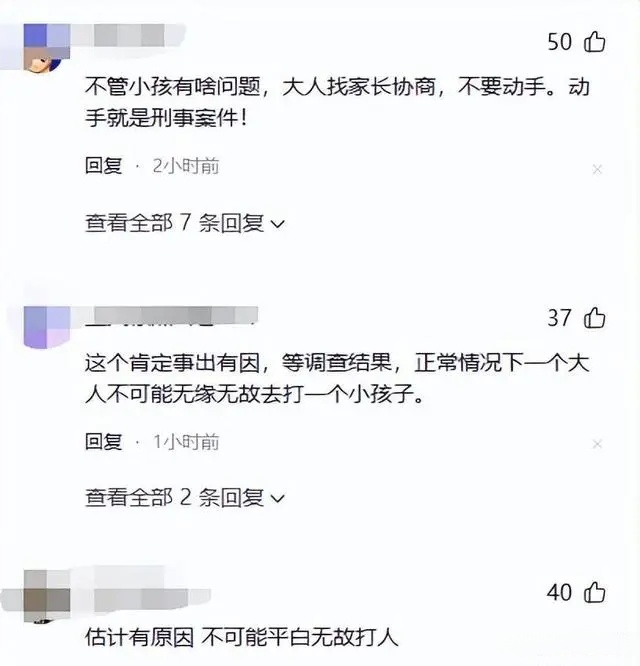The width and height of the screenshot is (640, 666).
Task: Open the first commenter's blurred username
Action: [127, 35]
